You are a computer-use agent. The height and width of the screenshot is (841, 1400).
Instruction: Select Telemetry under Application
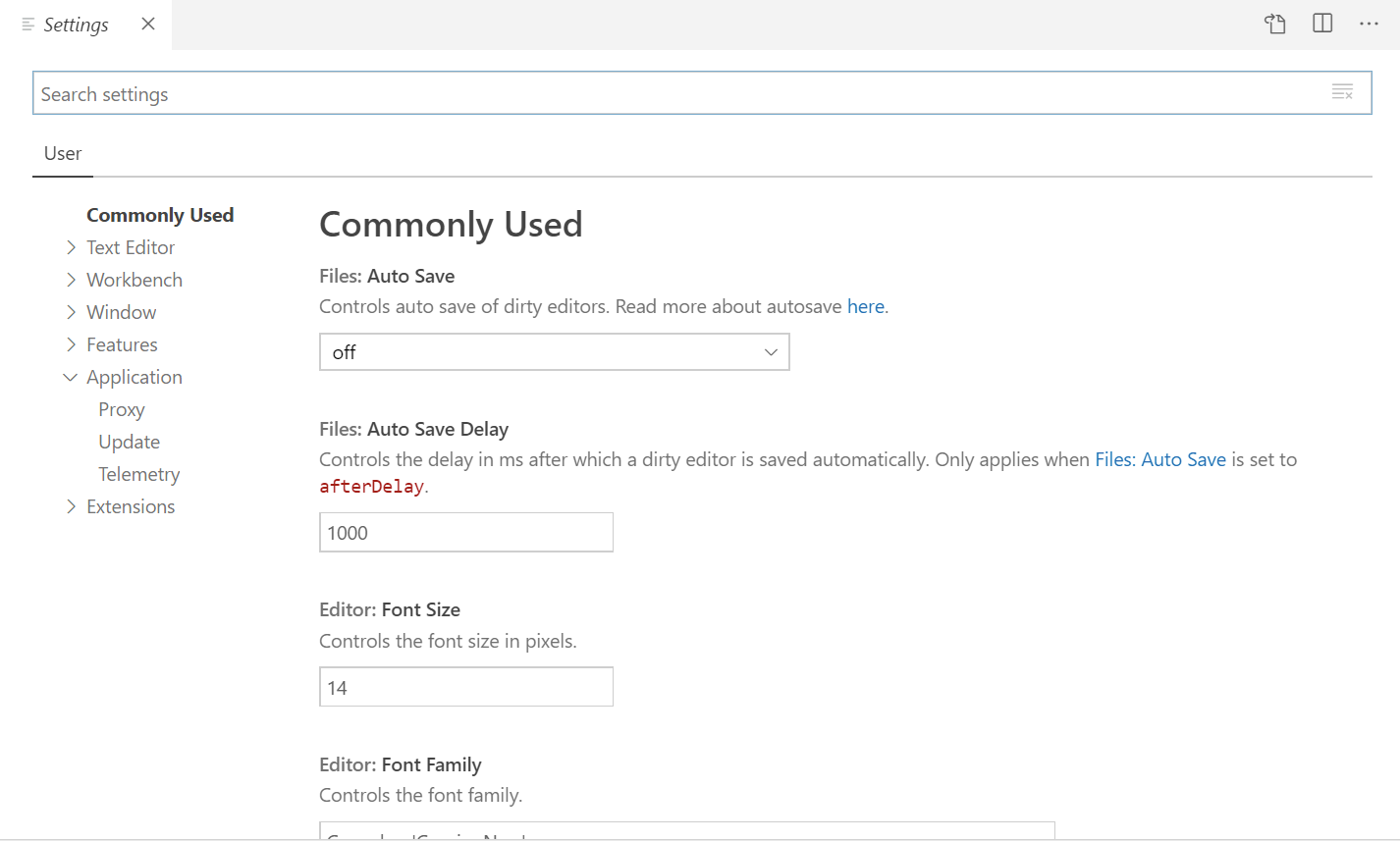139,474
